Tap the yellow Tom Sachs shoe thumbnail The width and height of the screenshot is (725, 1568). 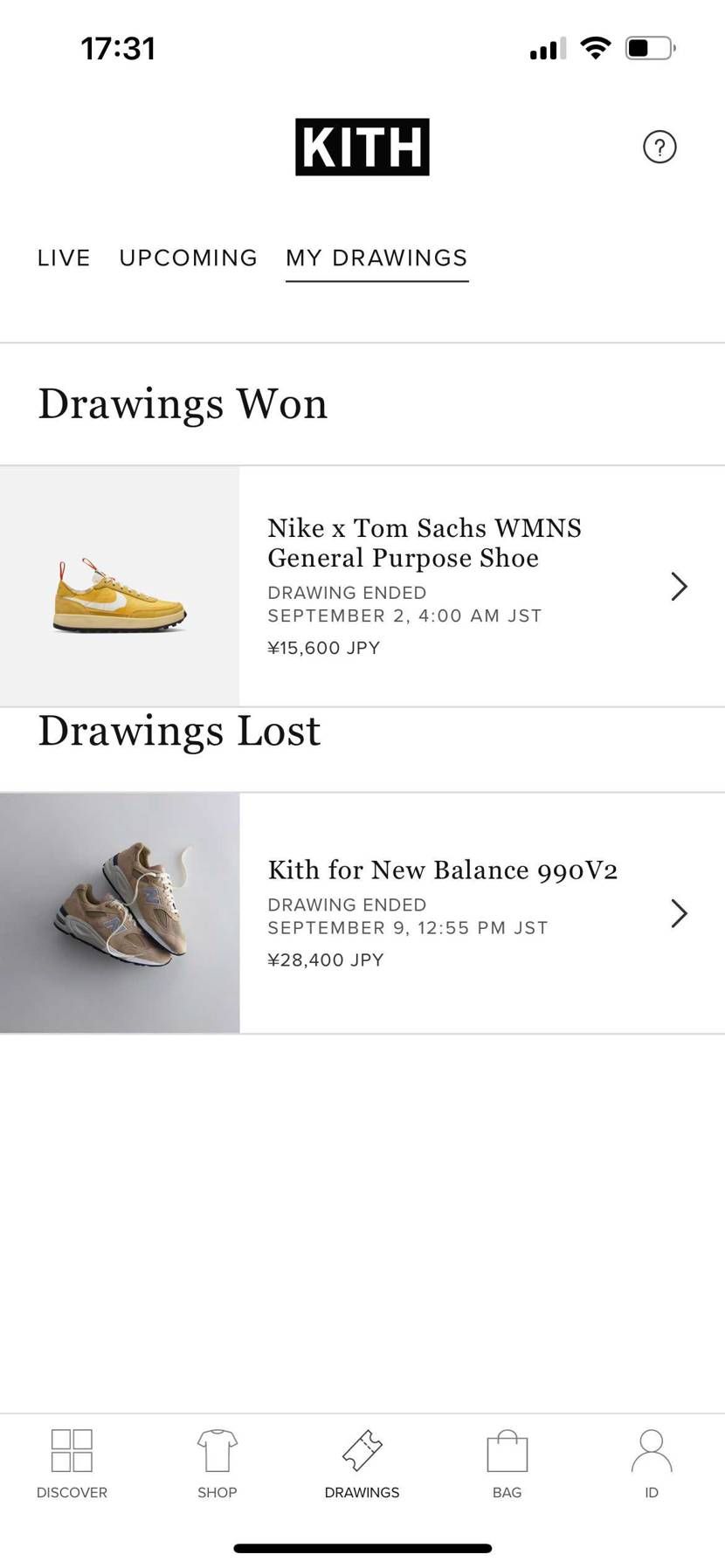point(120,586)
